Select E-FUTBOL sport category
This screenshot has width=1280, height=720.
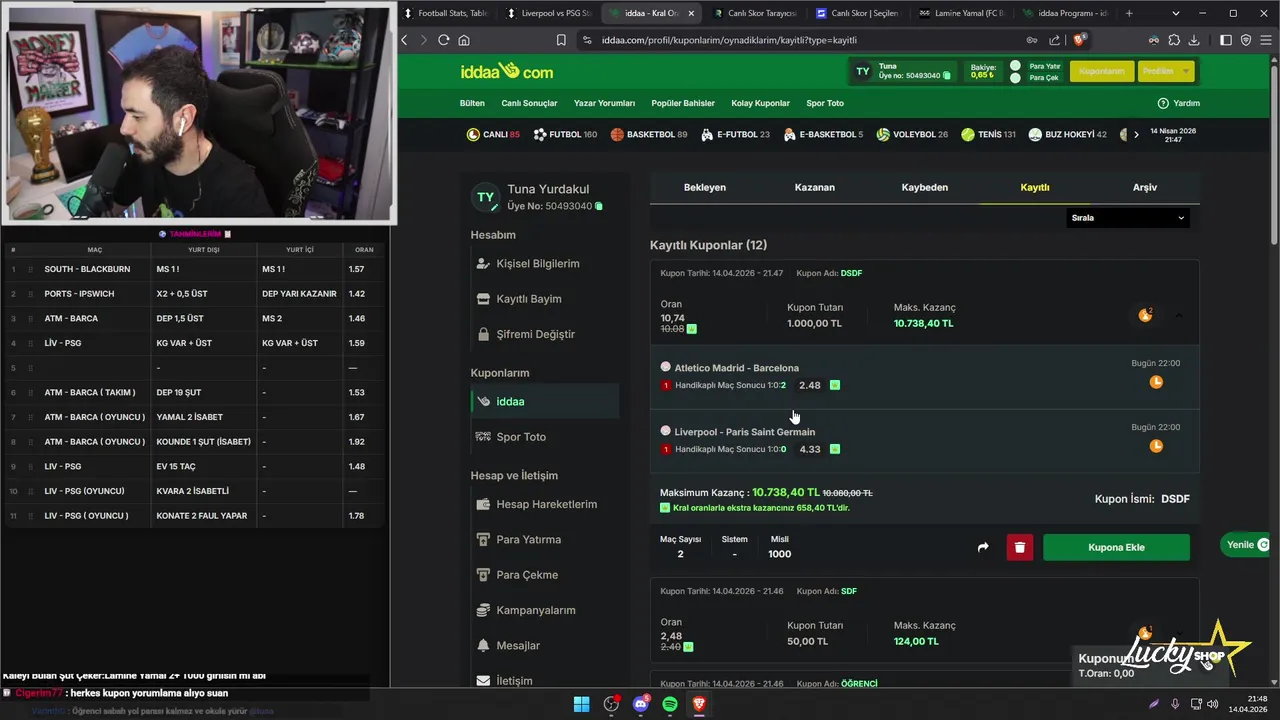pyautogui.click(x=735, y=134)
